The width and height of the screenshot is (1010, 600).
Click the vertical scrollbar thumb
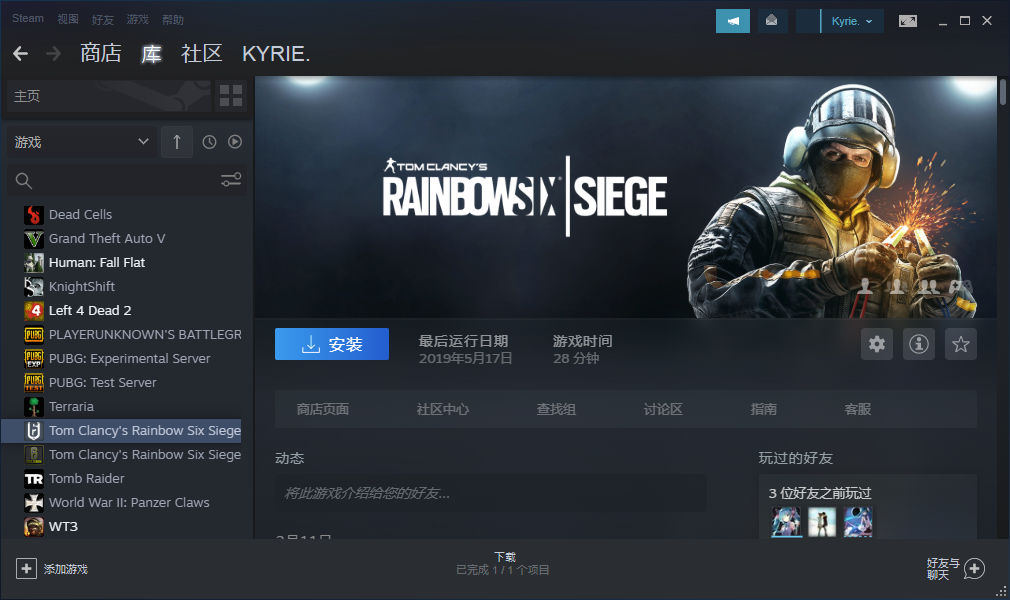1002,92
